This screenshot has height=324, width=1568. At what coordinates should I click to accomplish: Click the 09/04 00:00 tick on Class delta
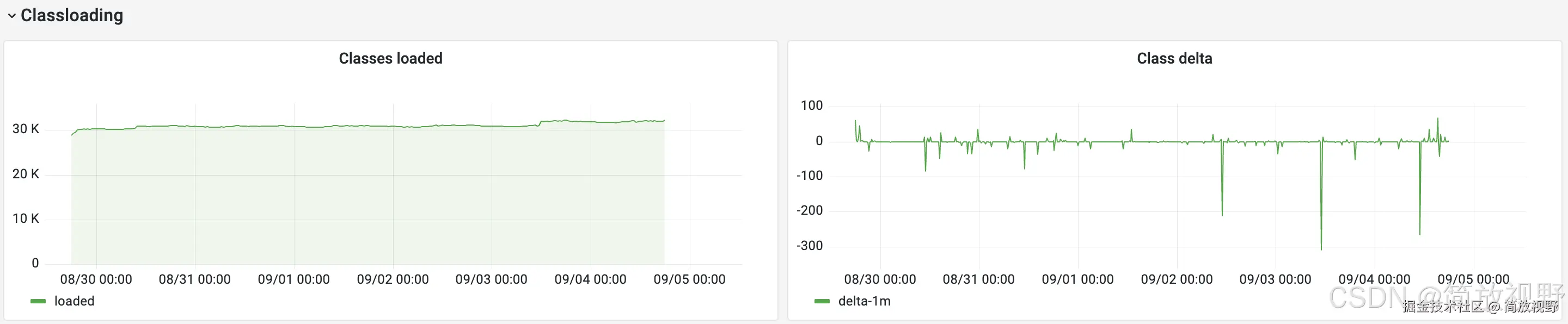click(1374, 279)
